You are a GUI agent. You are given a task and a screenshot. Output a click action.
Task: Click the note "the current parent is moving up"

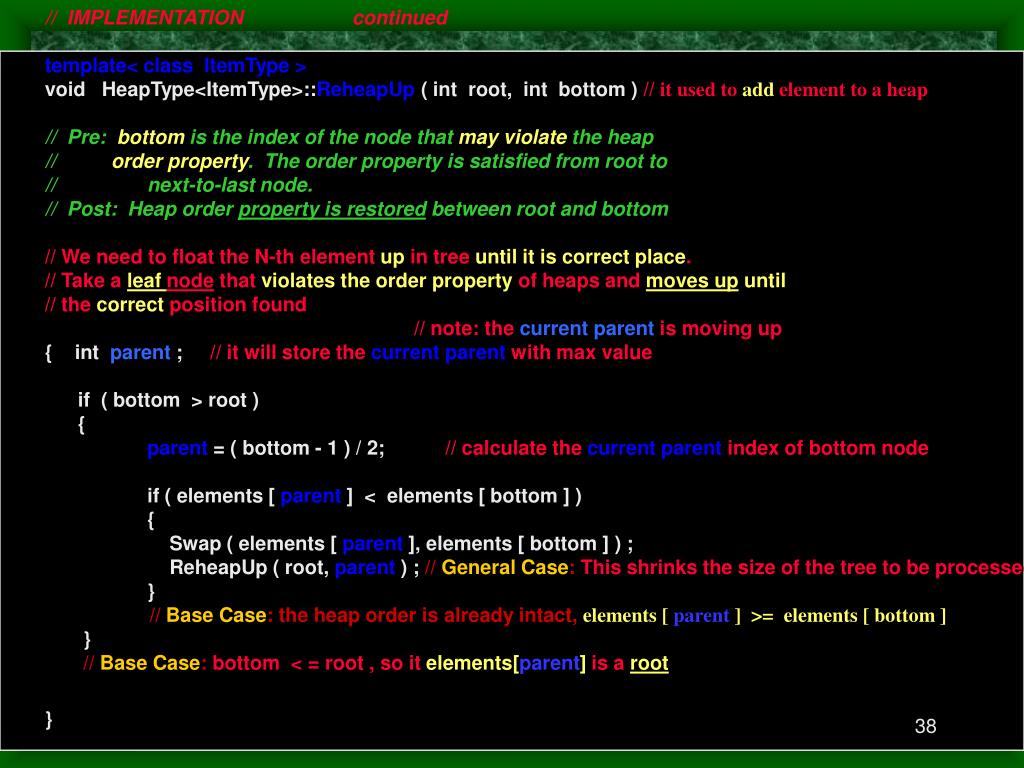pyautogui.click(x=598, y=328)
